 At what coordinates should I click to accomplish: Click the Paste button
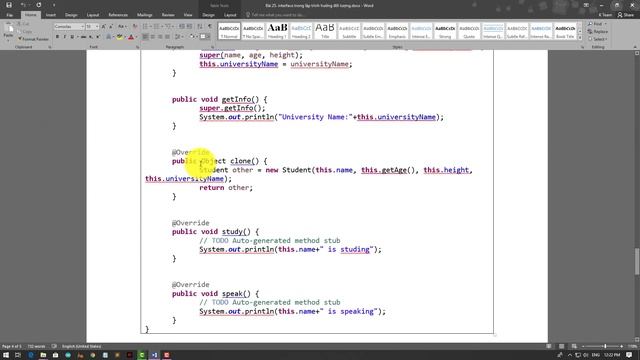[x=8, y=31]
